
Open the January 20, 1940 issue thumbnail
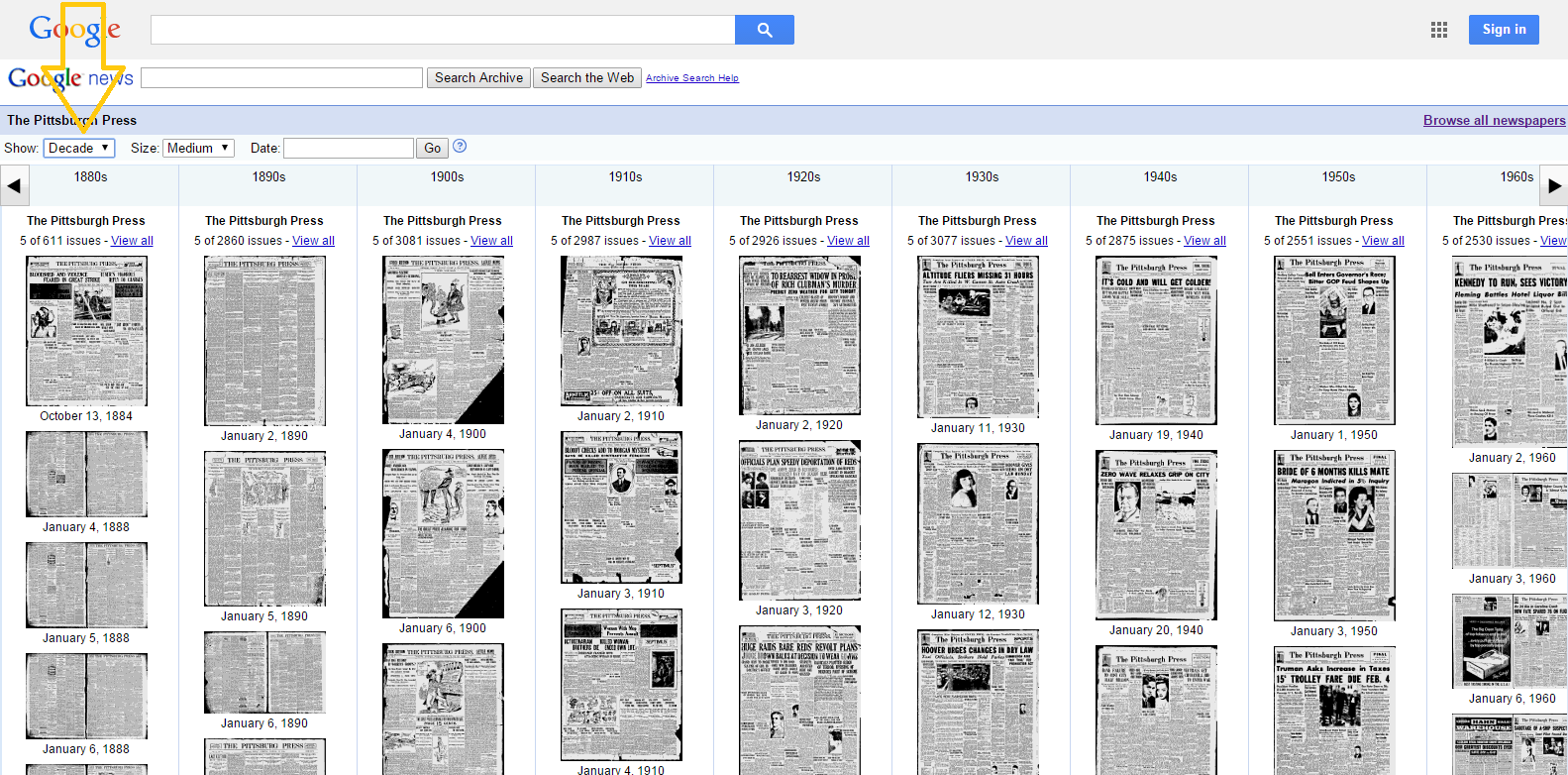pyautogui.click(x=1156, y=535)
